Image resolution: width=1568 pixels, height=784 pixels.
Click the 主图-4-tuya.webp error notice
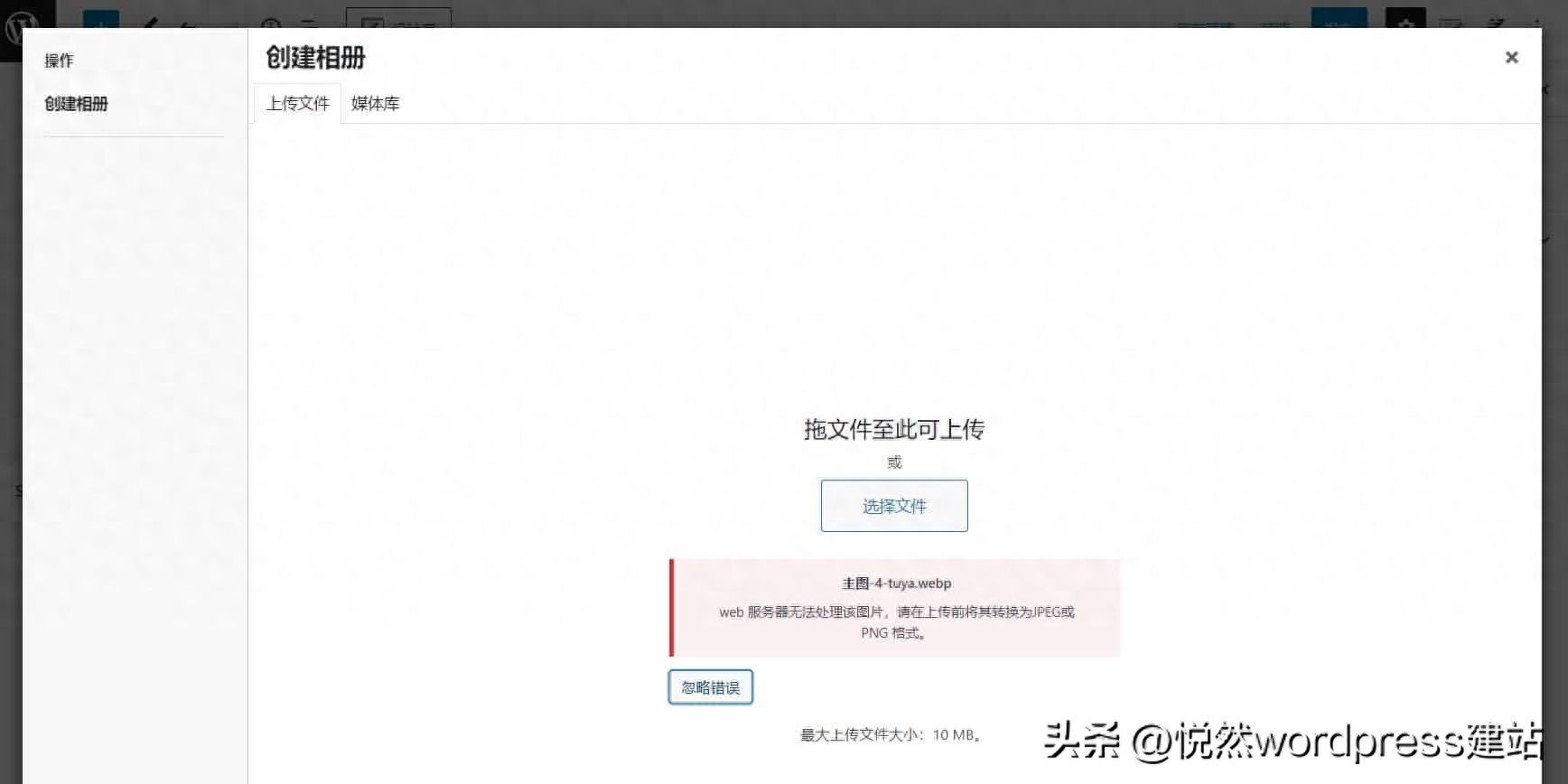tap(895, 607)
